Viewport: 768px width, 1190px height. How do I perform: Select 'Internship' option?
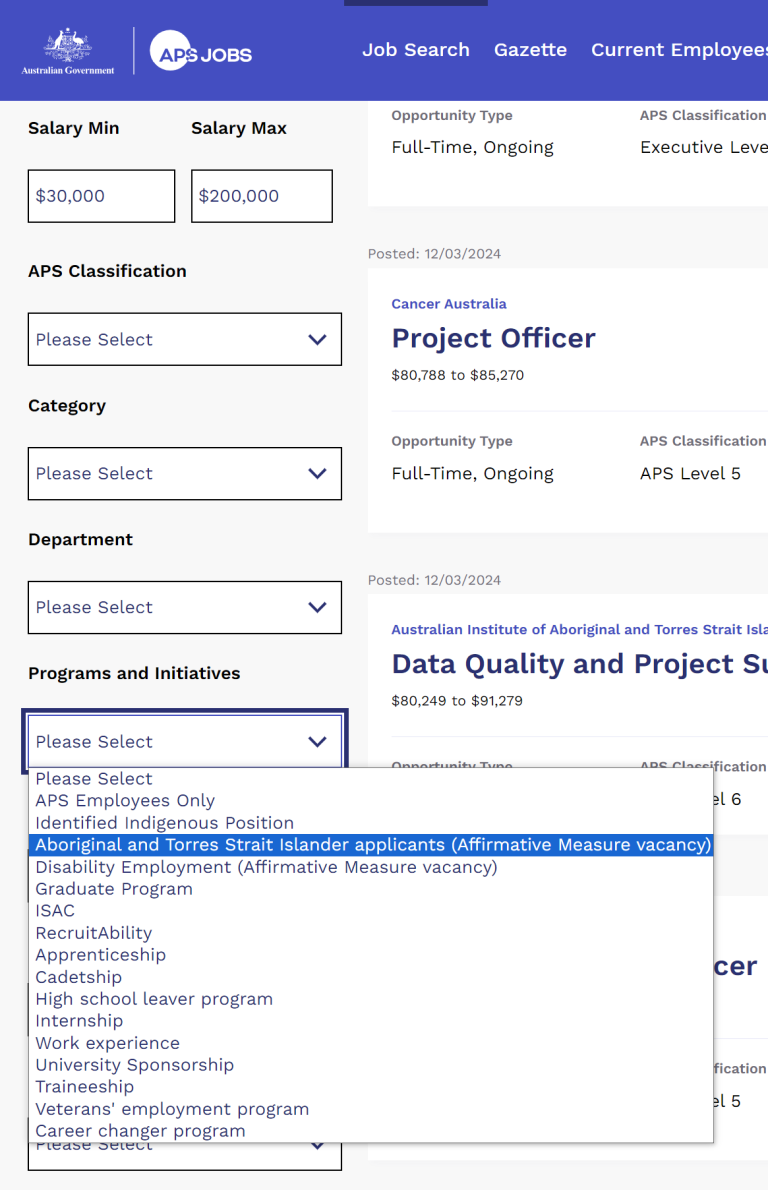(370, 1021)
